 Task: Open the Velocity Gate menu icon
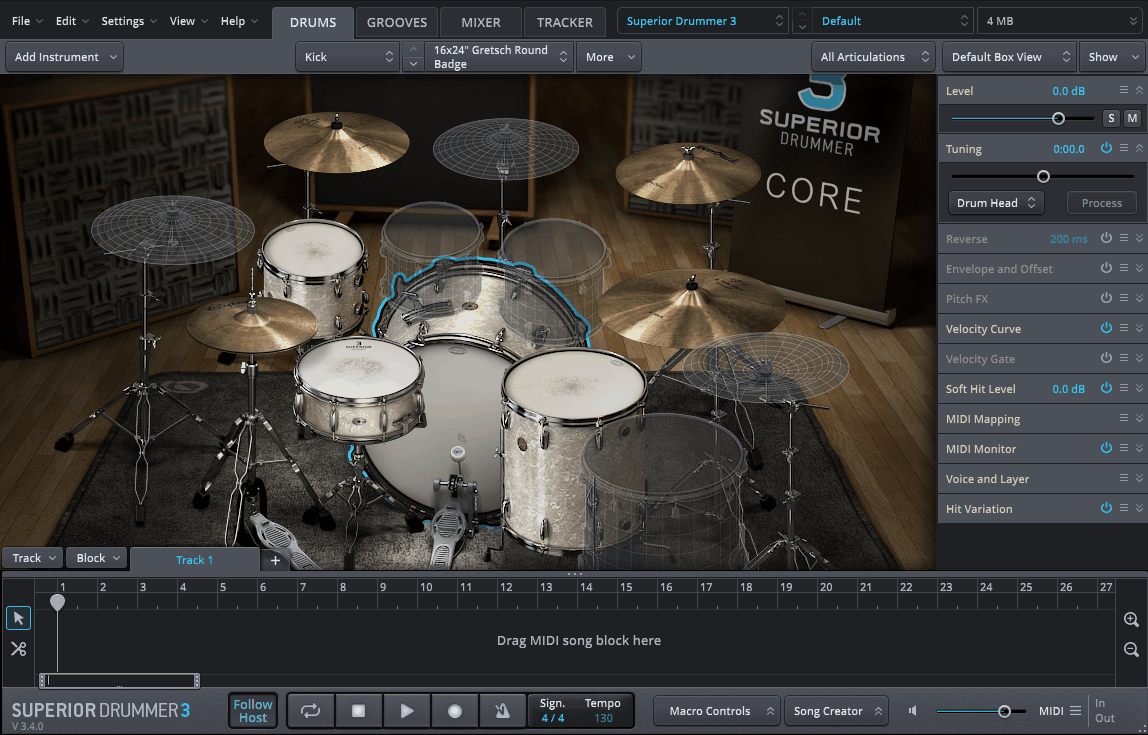pyautogui.click(x=1124, y=358)
